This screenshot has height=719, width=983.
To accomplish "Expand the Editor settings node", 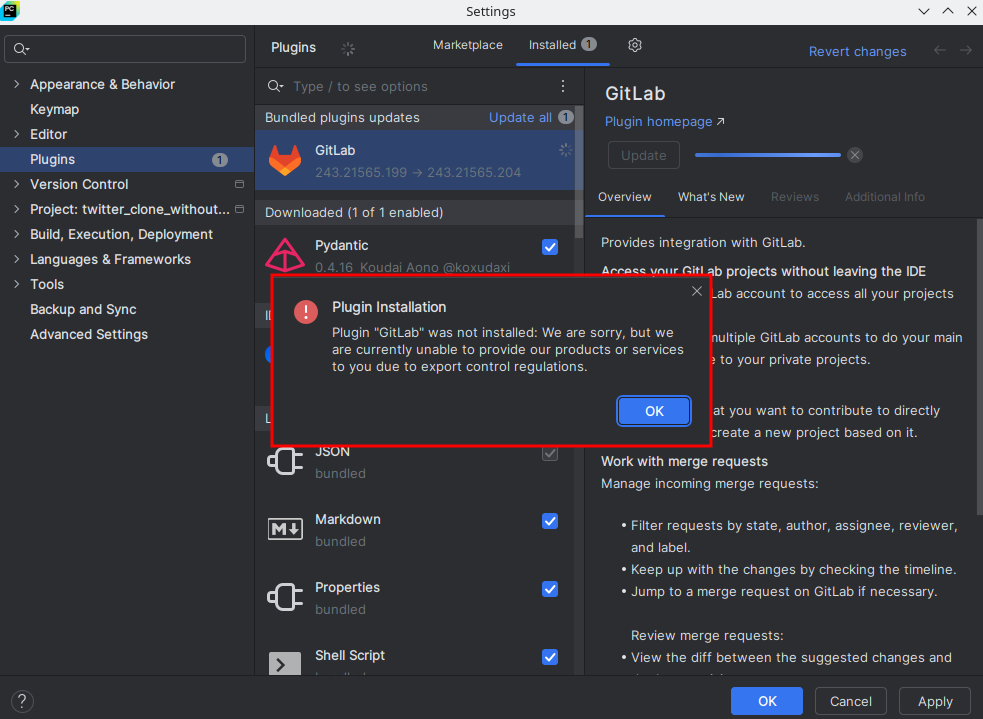I will click(16, 134).
